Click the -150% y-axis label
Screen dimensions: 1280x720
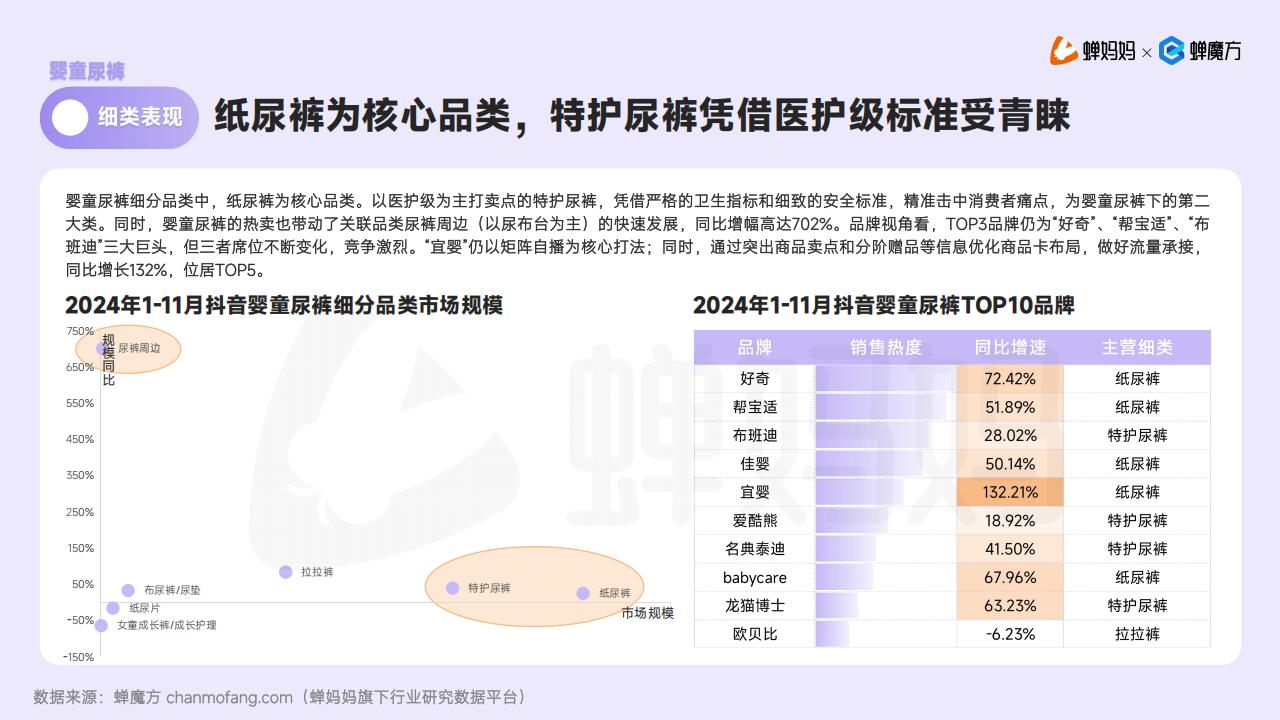point(80,657)
